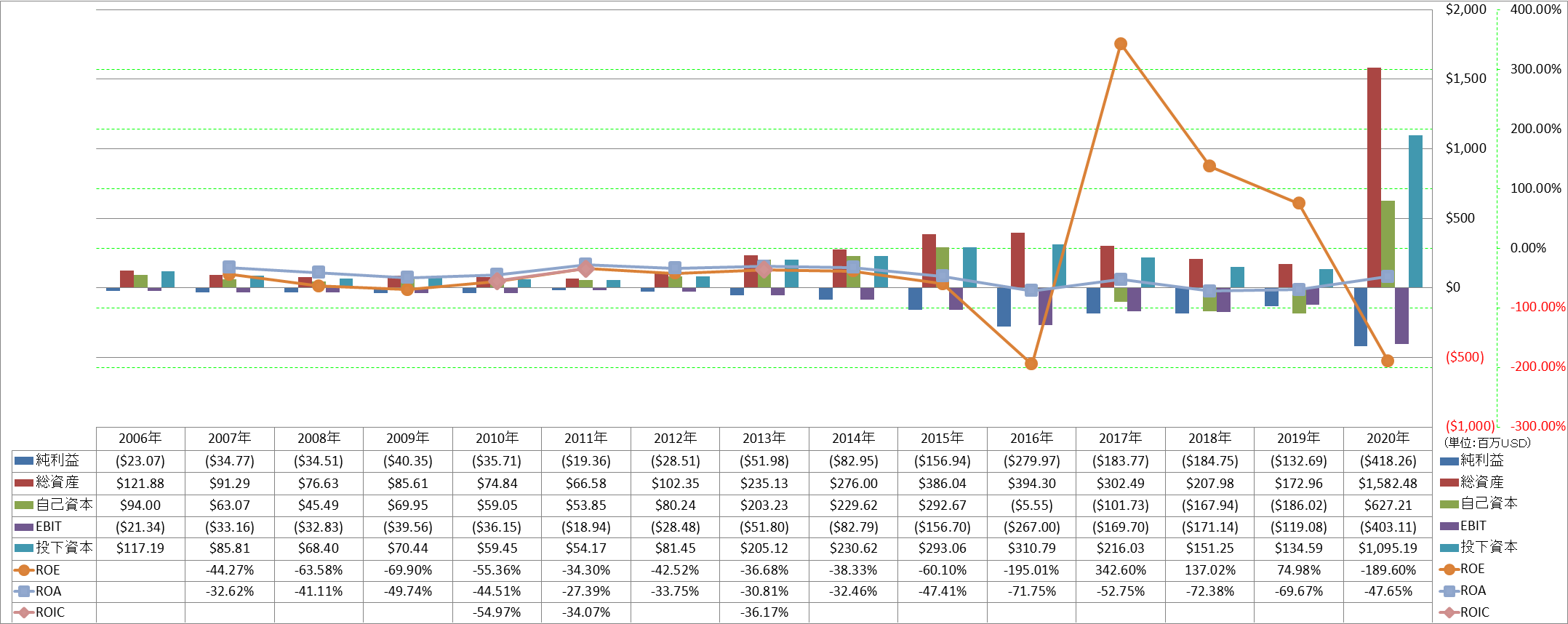Select the ROA value -32.62%

click(x=230, y=591)
